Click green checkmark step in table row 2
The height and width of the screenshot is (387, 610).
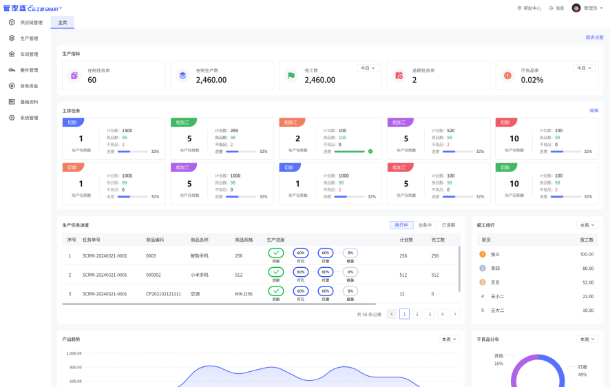pos(276,272)
